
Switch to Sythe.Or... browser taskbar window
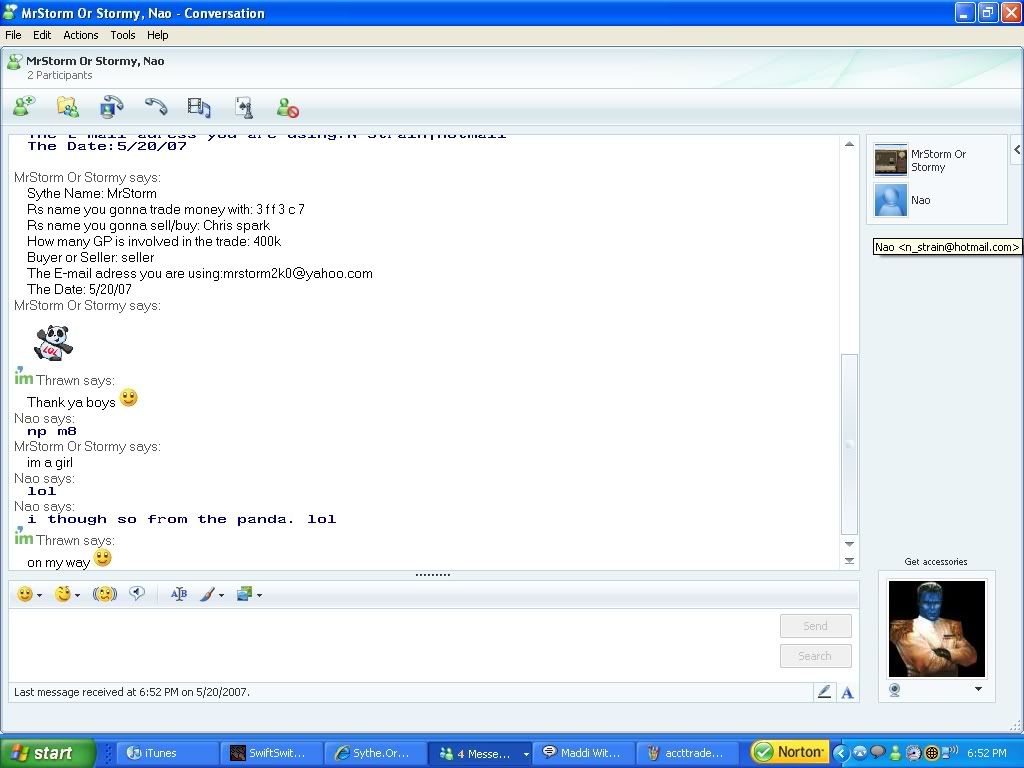click(376, 753)
